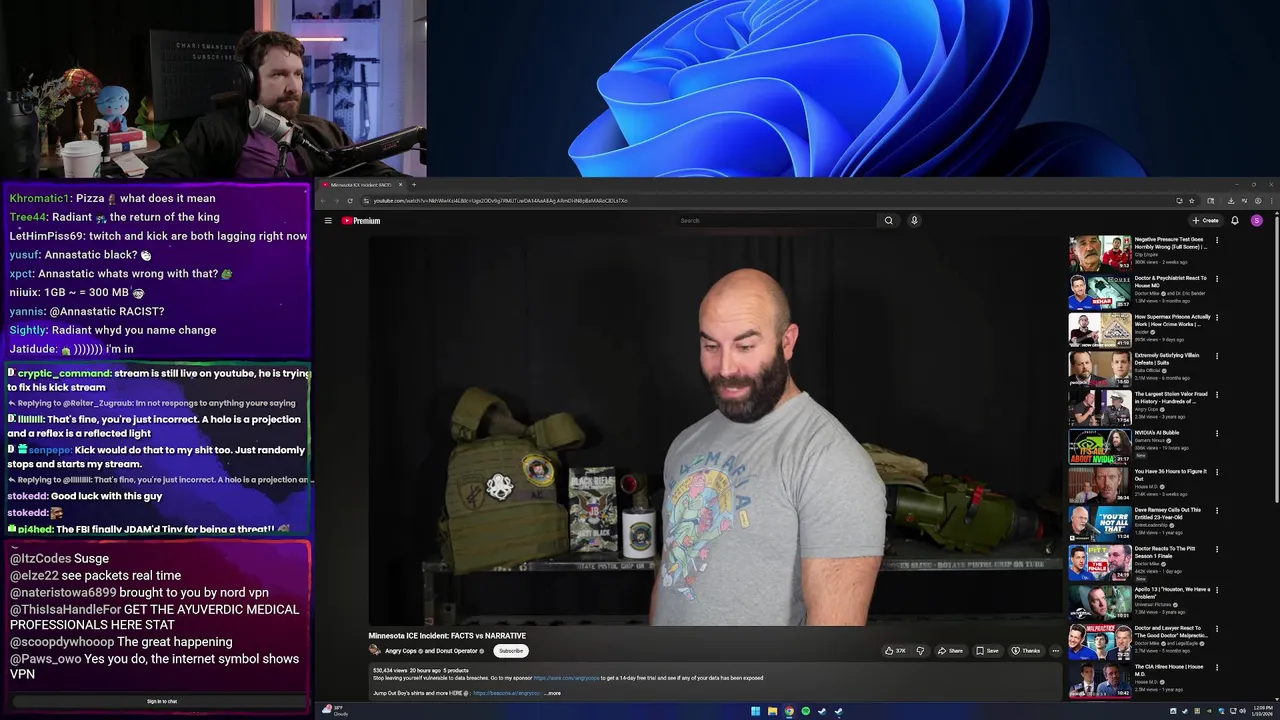Open browser downloads icon

point(1231,201)
